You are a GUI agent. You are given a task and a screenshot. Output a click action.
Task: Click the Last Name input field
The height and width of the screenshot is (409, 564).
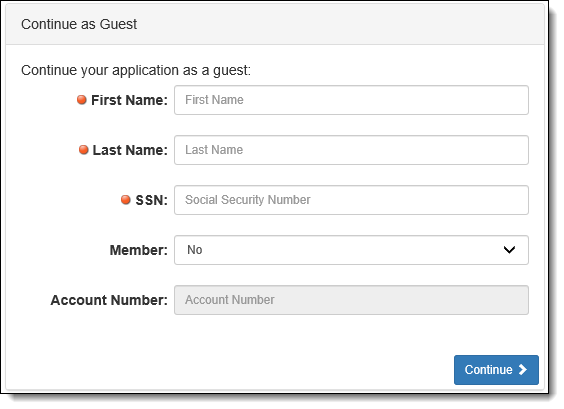click(351, 150)
